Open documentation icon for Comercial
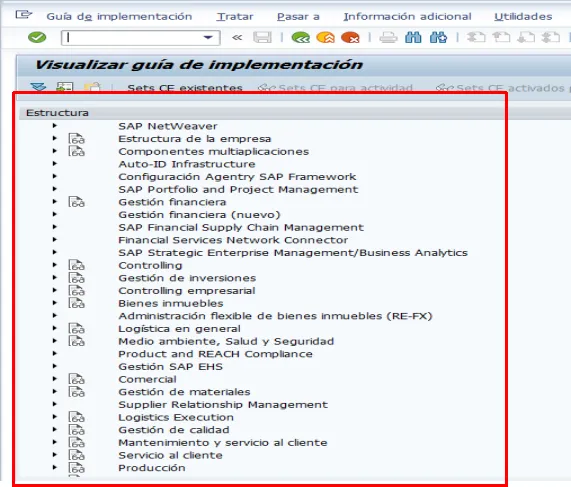Image resolution: width=571 pixels, height=487 pixels. pos(76,379)
